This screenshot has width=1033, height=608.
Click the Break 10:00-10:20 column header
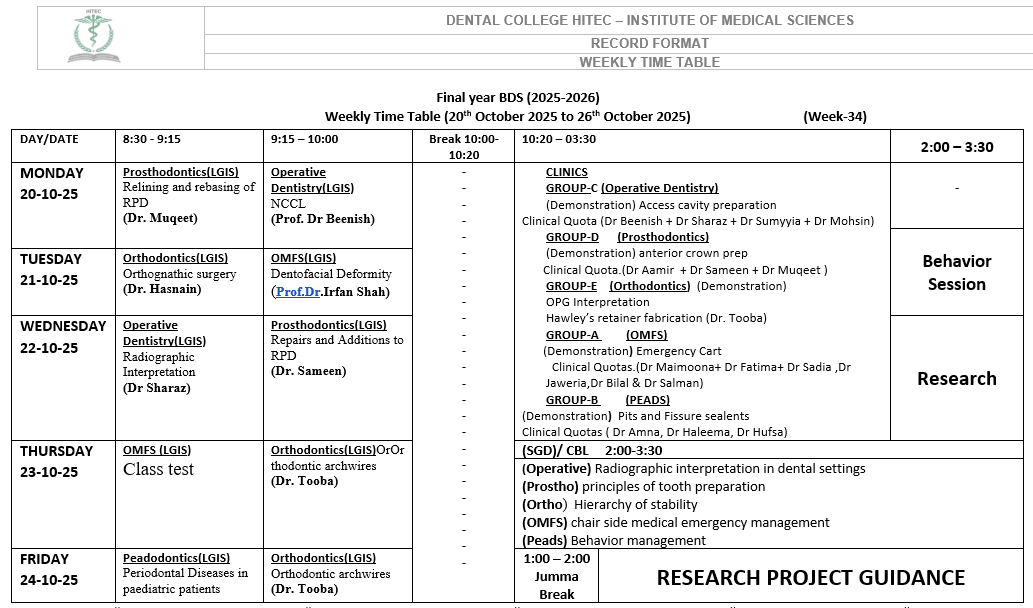point(462,147)
